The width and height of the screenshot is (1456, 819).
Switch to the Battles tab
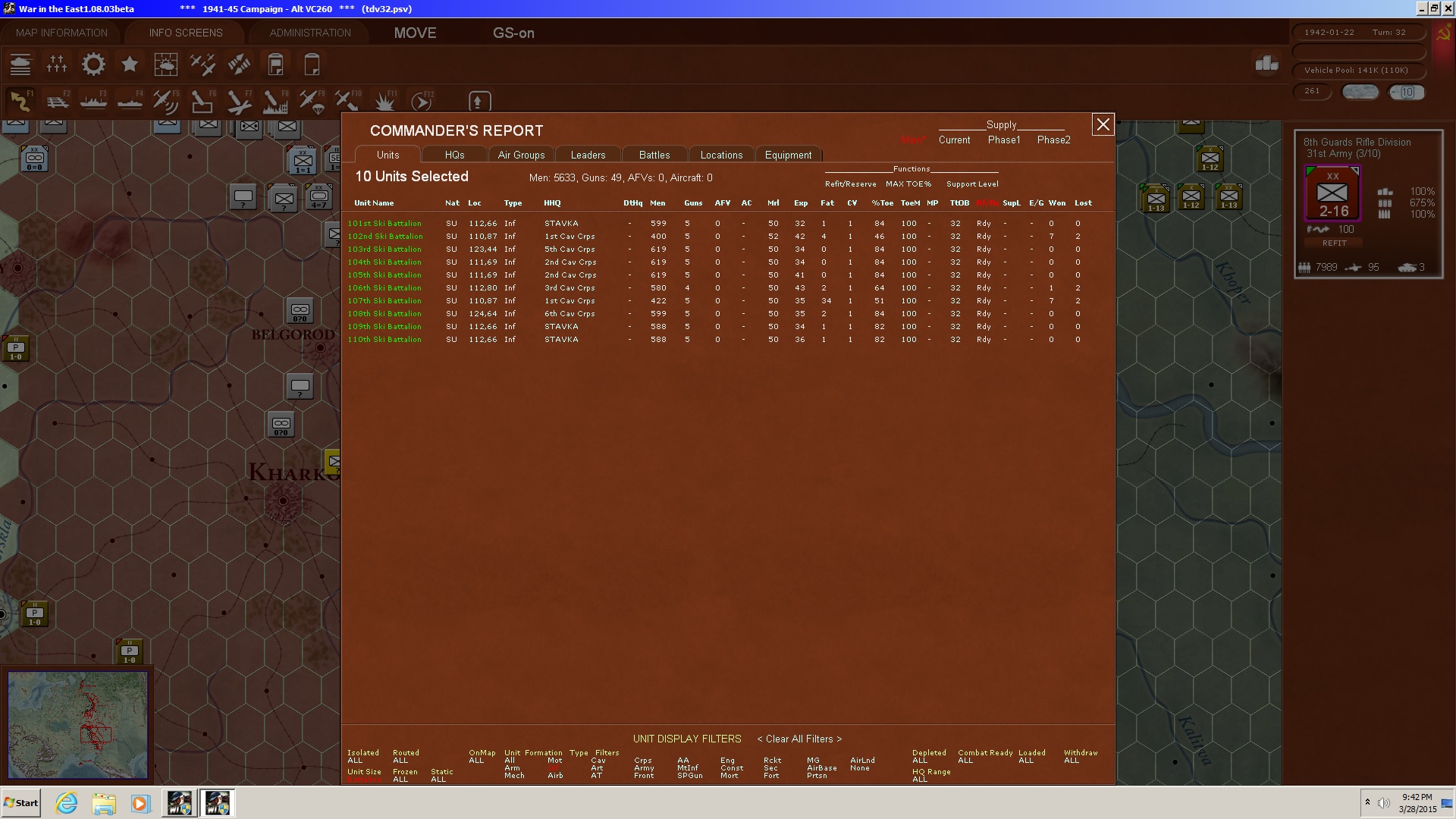(654, 155)
